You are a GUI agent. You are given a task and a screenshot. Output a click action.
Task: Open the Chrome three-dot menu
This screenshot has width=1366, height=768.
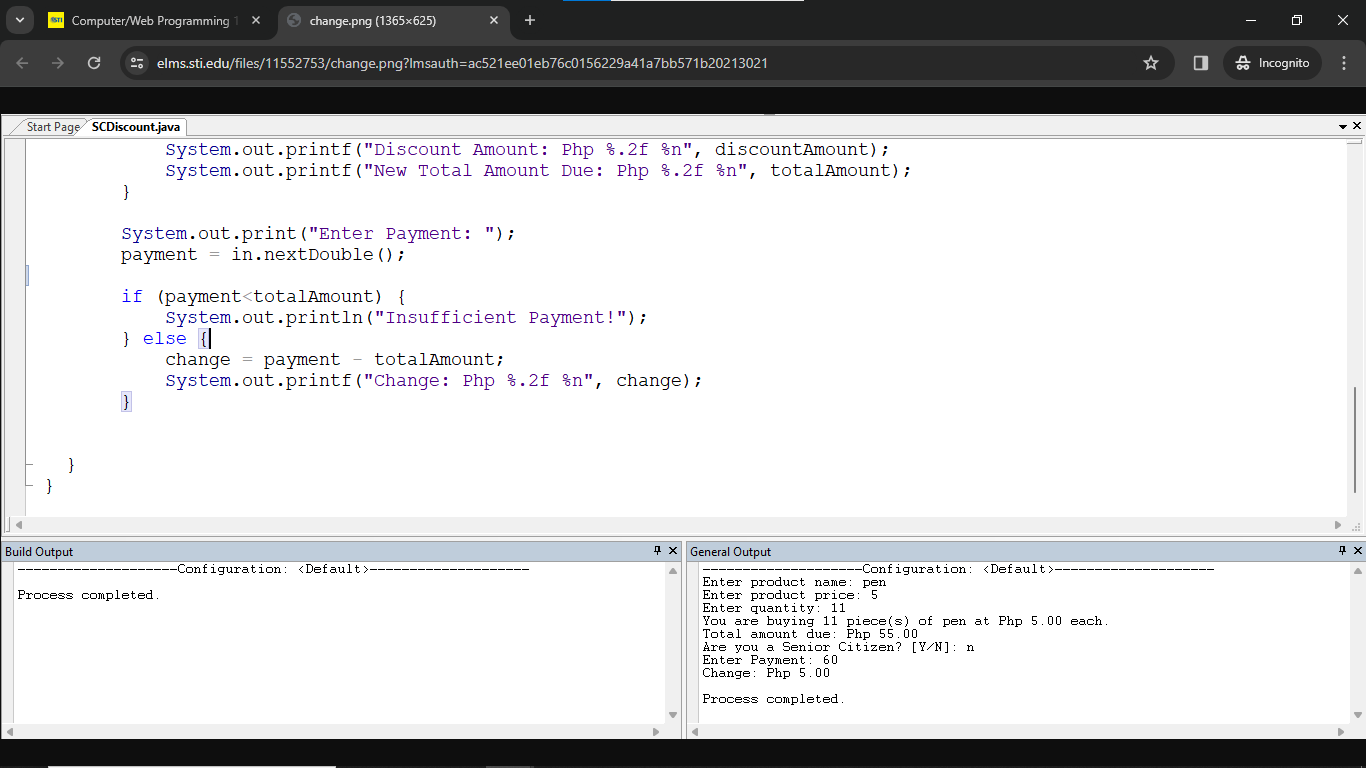coord(1344,63)
